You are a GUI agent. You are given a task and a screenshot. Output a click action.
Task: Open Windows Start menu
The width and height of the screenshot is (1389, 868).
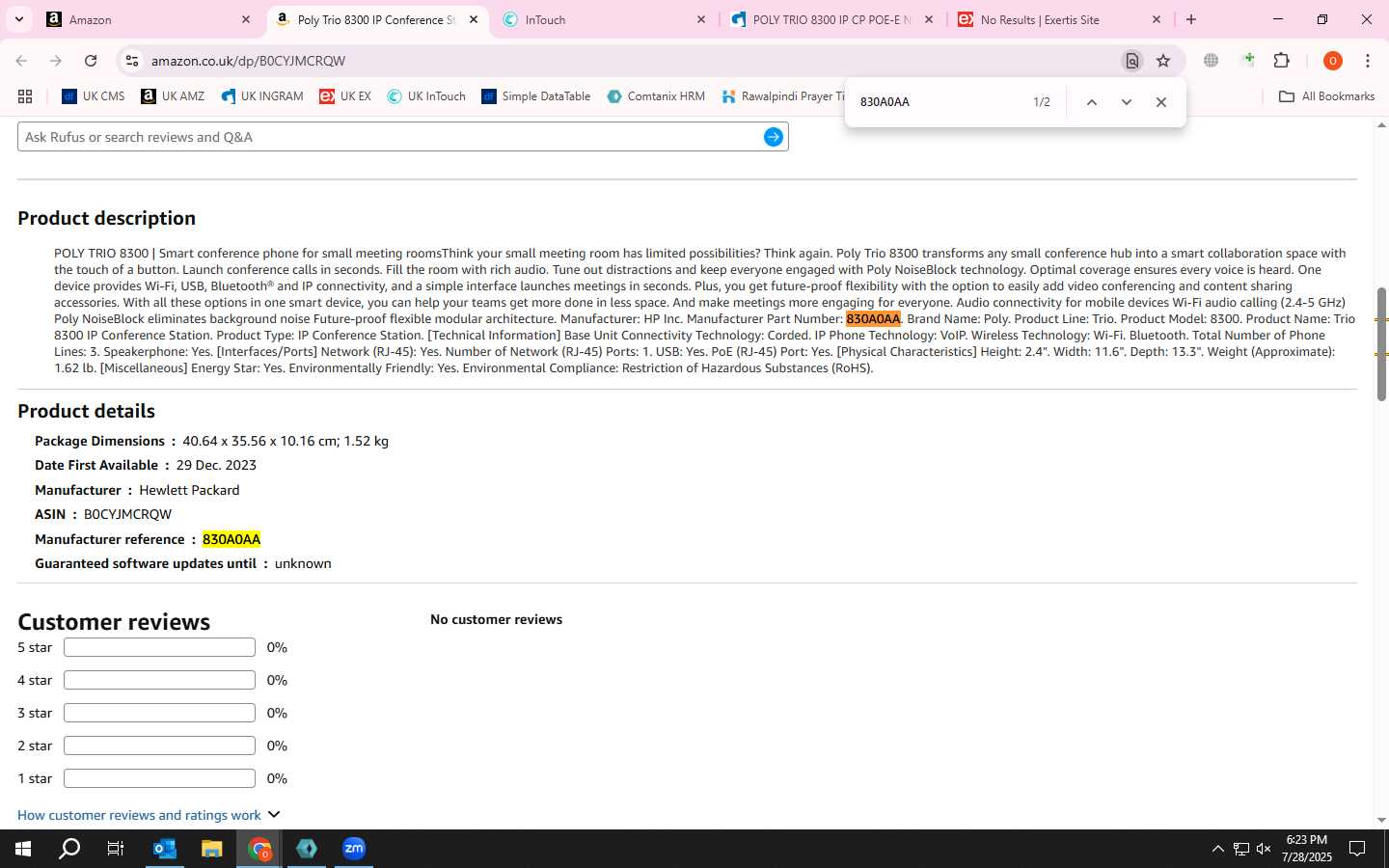pyautogui.click(x=23, y=849)
